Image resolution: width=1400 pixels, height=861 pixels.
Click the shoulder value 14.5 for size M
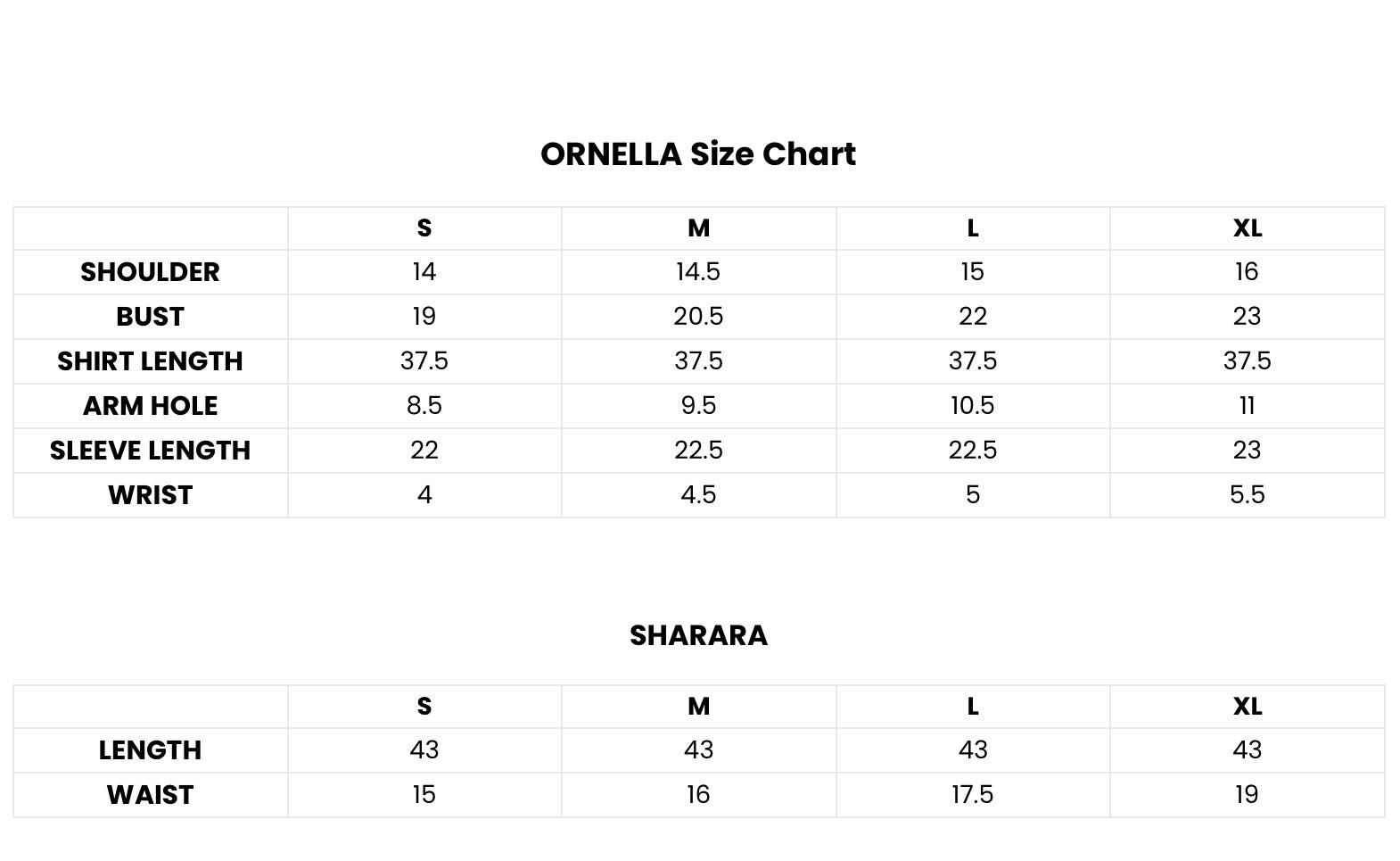tap(698, 272)
